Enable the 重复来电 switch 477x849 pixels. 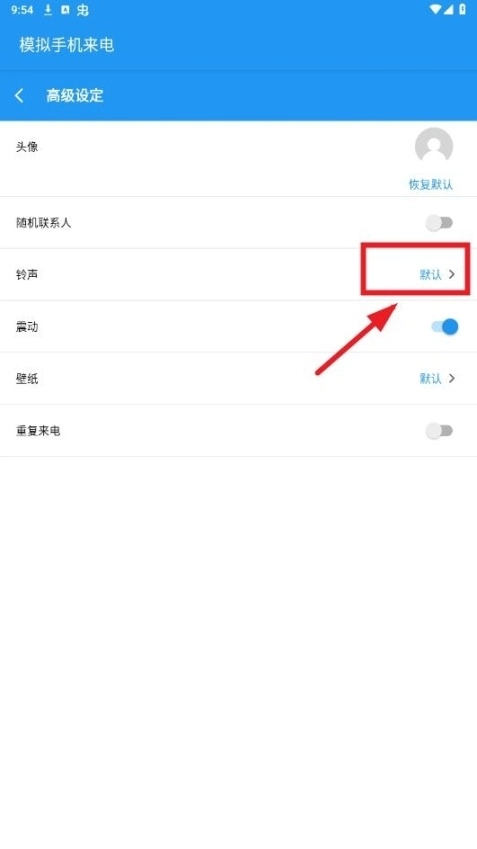pyautogui.click(x=439, y=431)
